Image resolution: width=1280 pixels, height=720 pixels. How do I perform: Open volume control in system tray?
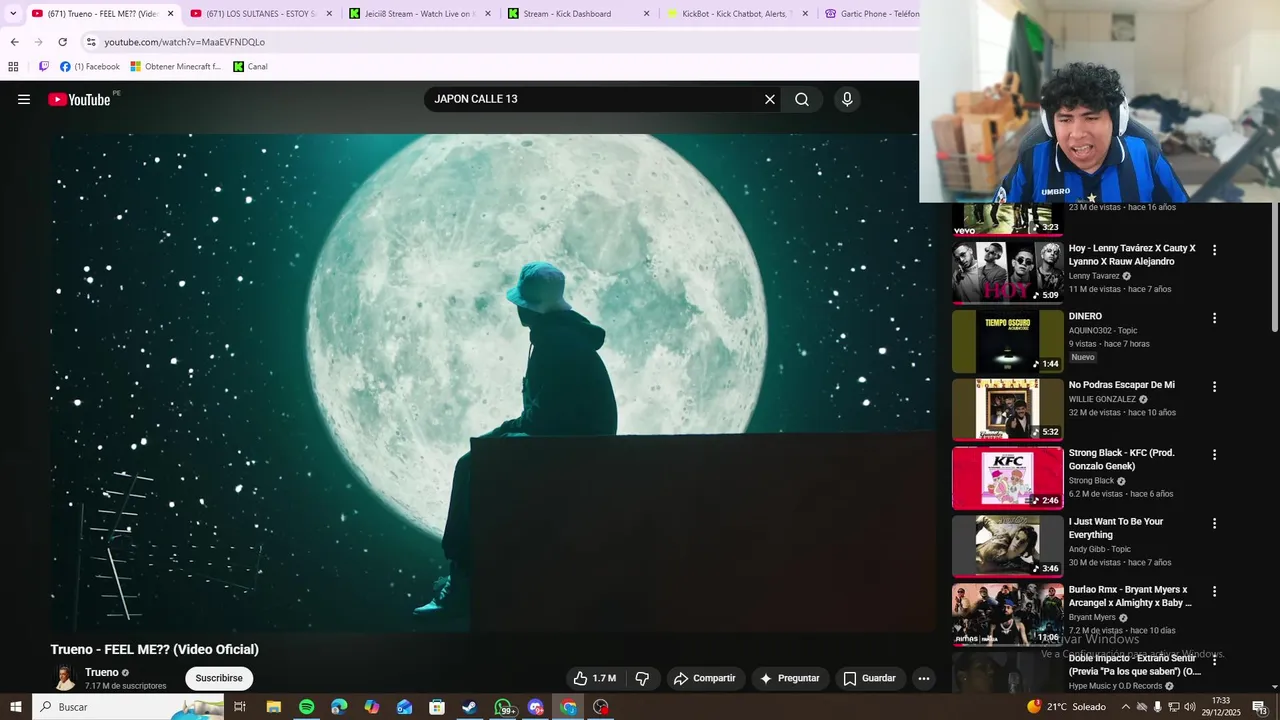click(x=1191, y=707)
